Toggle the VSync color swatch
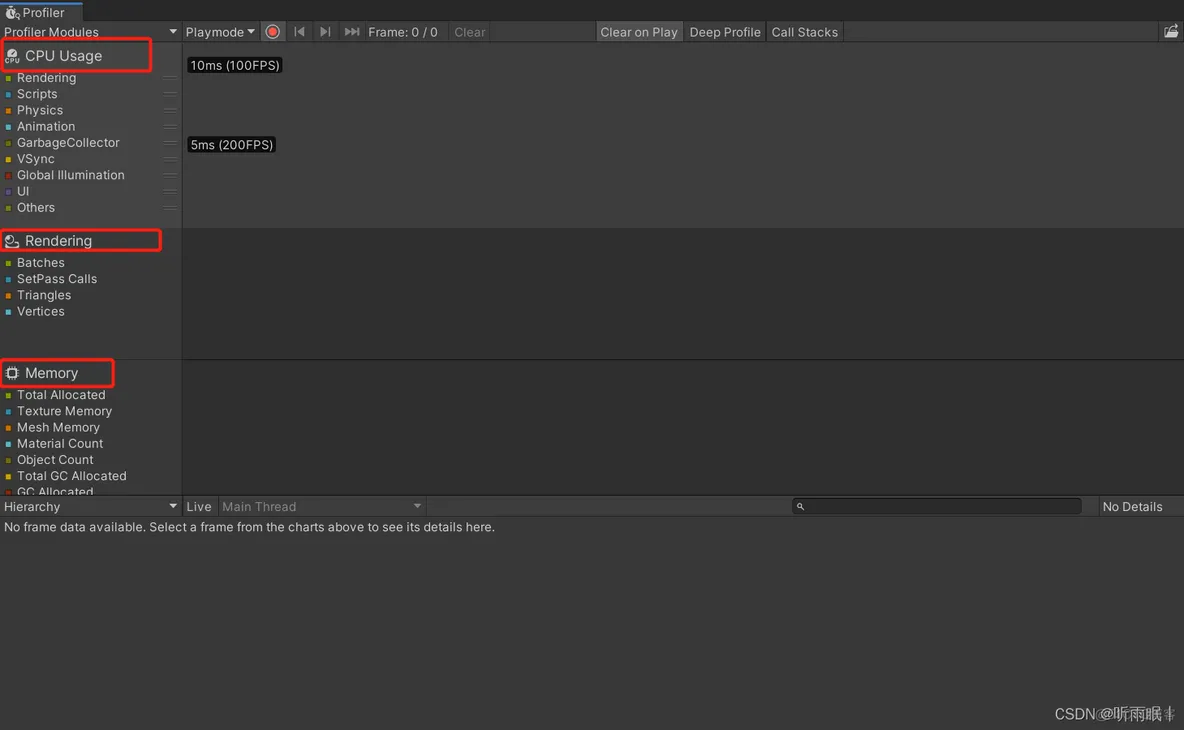1184x730 pixels. click(x=8, y=159)
